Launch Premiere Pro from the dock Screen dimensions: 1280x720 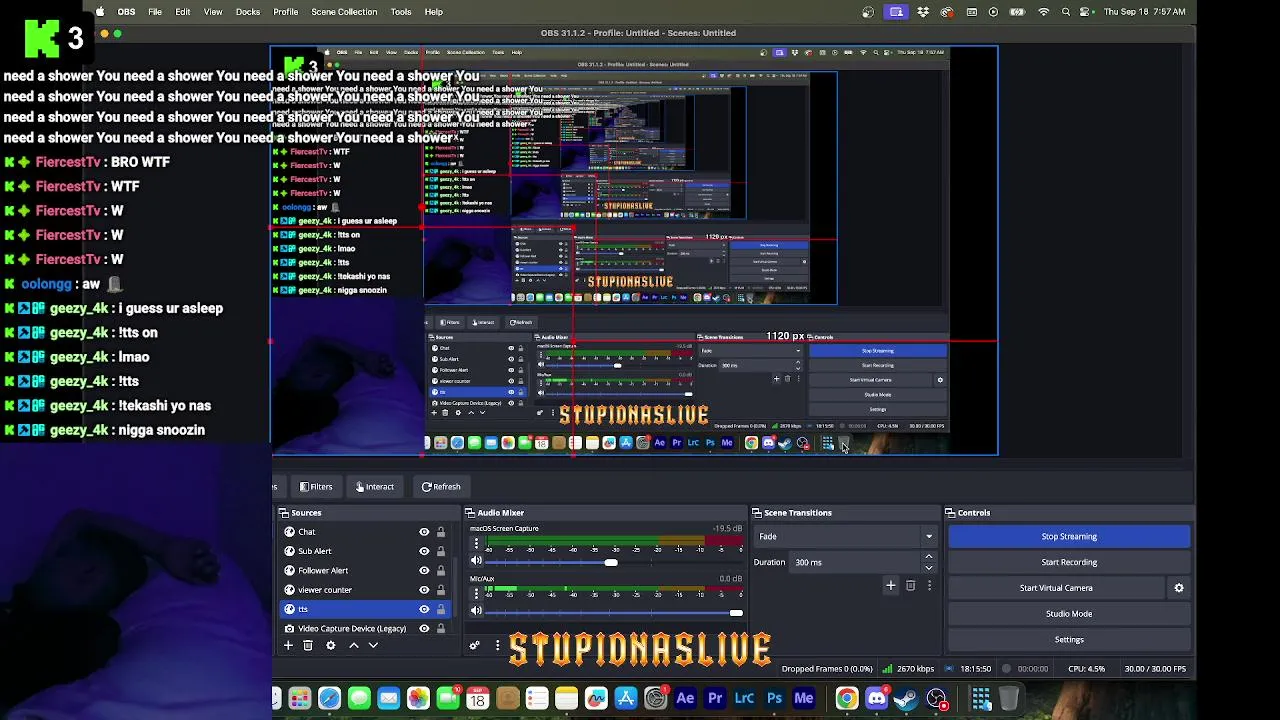(x=715, y=699)
